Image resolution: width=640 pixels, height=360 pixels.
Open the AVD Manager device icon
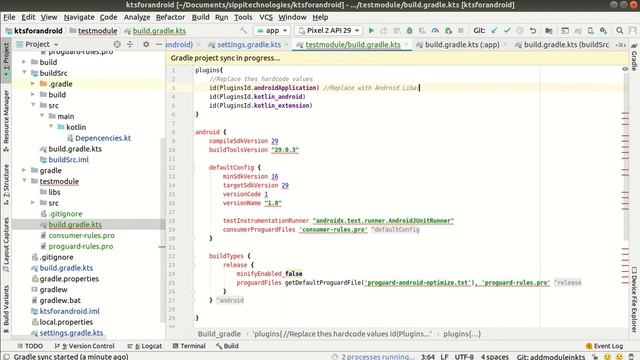click(591, 31)
